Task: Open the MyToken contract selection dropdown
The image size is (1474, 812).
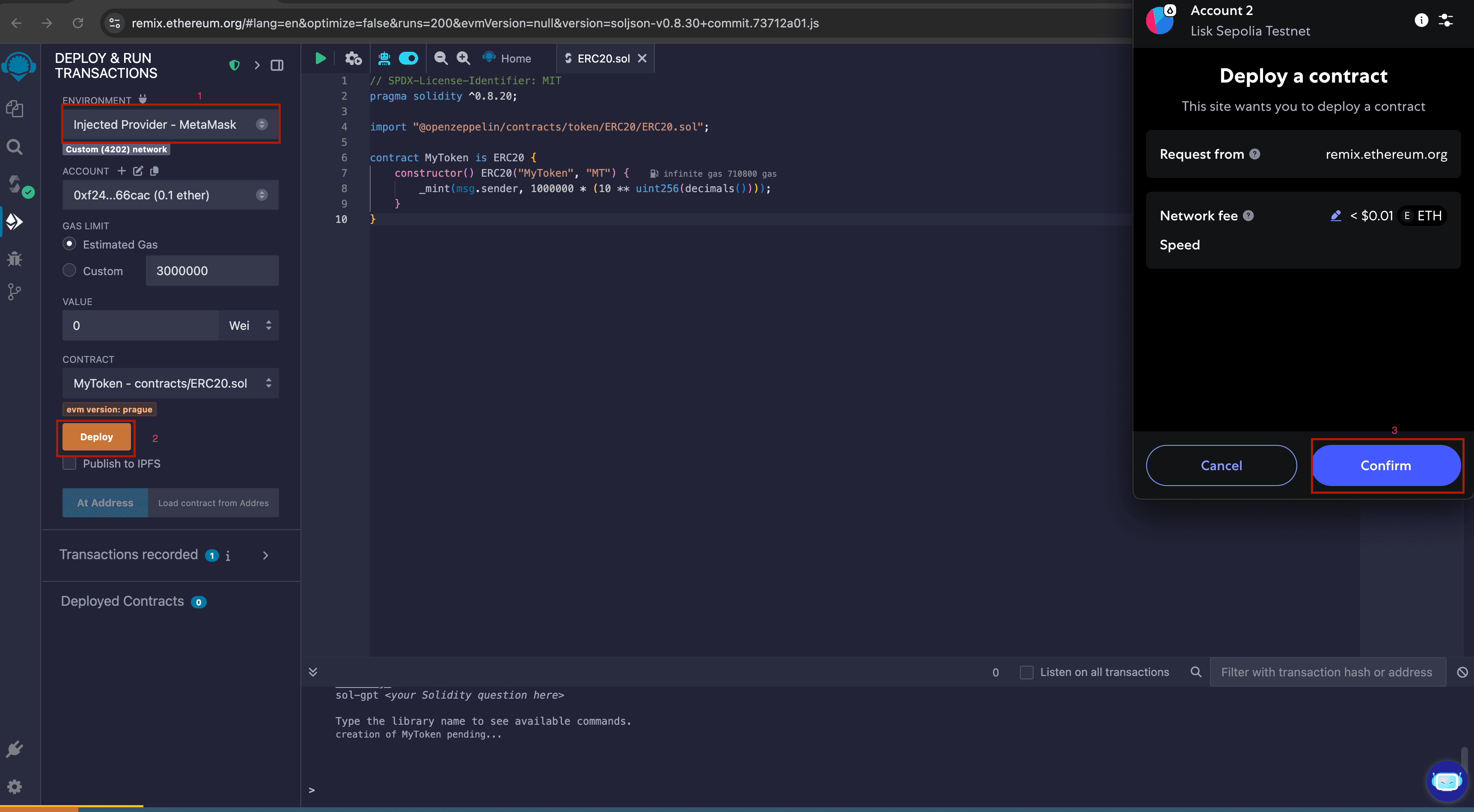Action: 170,383
